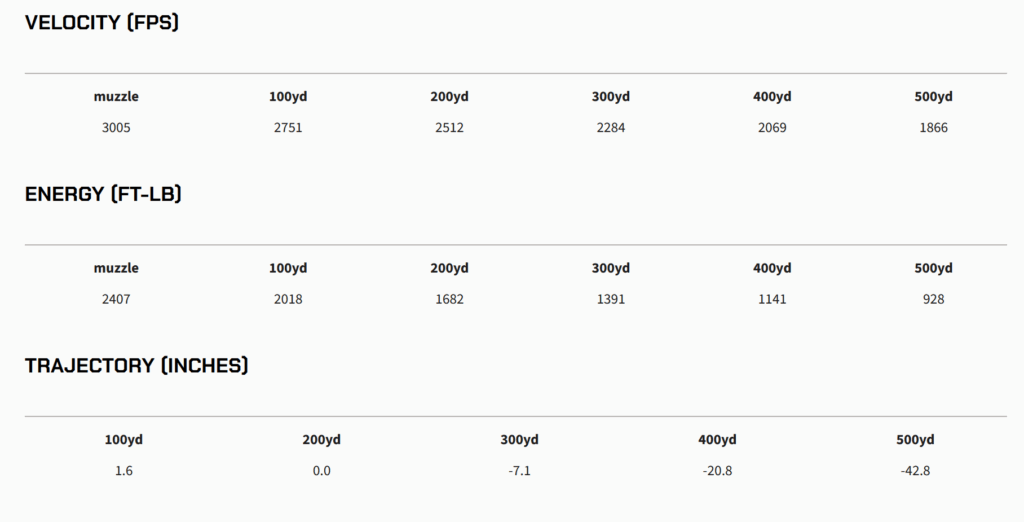The height and width of the screenshot is (522, 1024).
Task: Click the 100yd velocity value 2751
Action: [x=288, y=128]
